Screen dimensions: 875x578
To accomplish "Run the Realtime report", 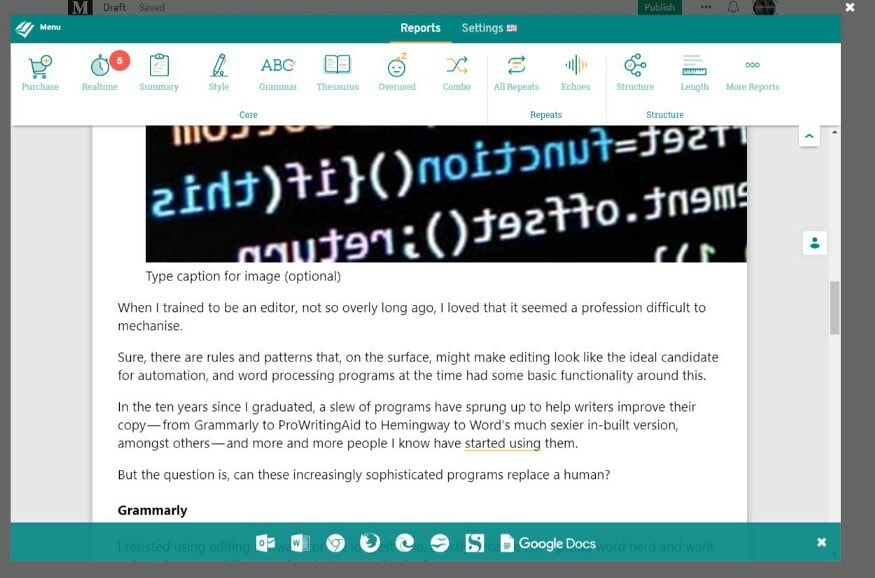I will pos(100,73).
